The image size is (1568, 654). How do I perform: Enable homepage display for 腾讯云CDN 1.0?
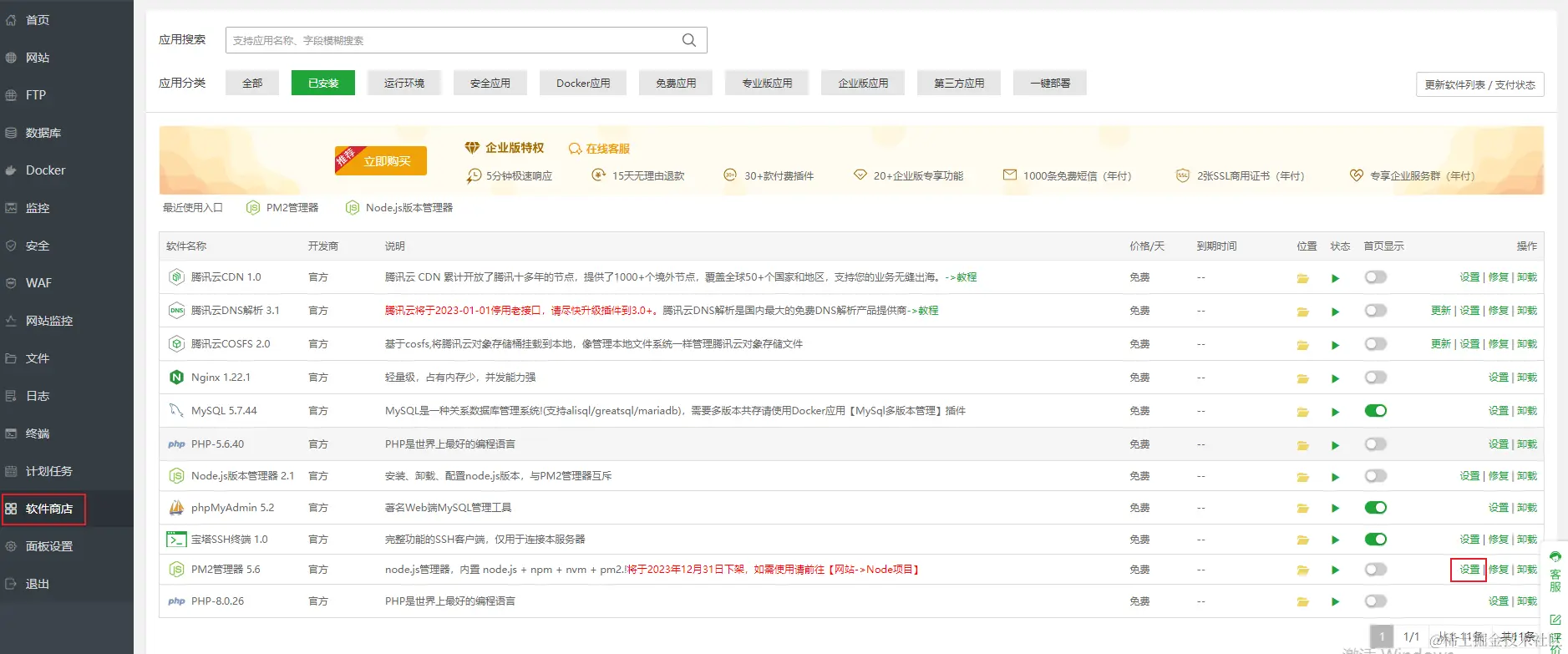point(1375,277)
